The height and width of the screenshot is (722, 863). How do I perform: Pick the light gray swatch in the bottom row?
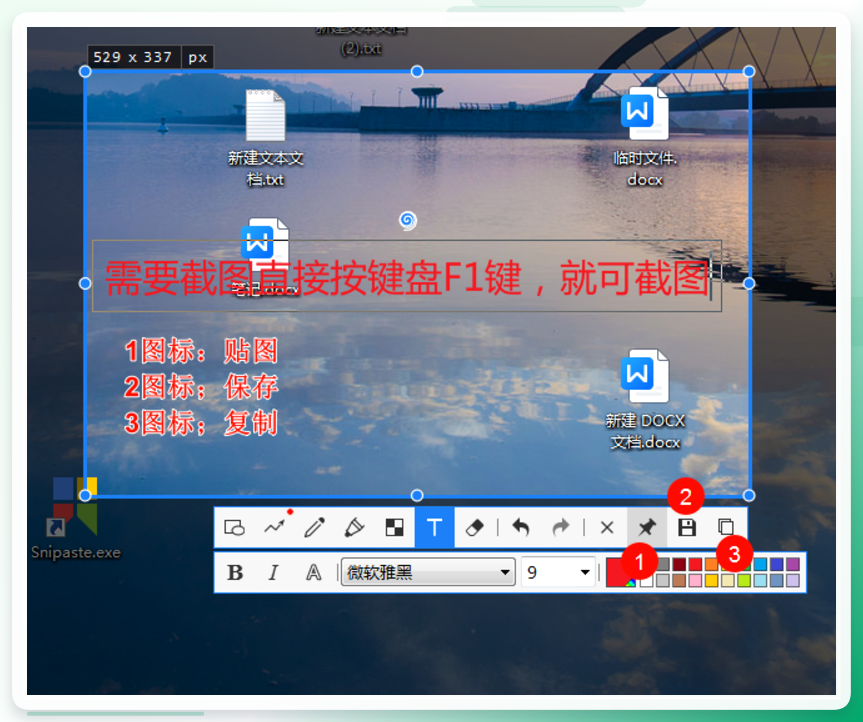(663, 581)
